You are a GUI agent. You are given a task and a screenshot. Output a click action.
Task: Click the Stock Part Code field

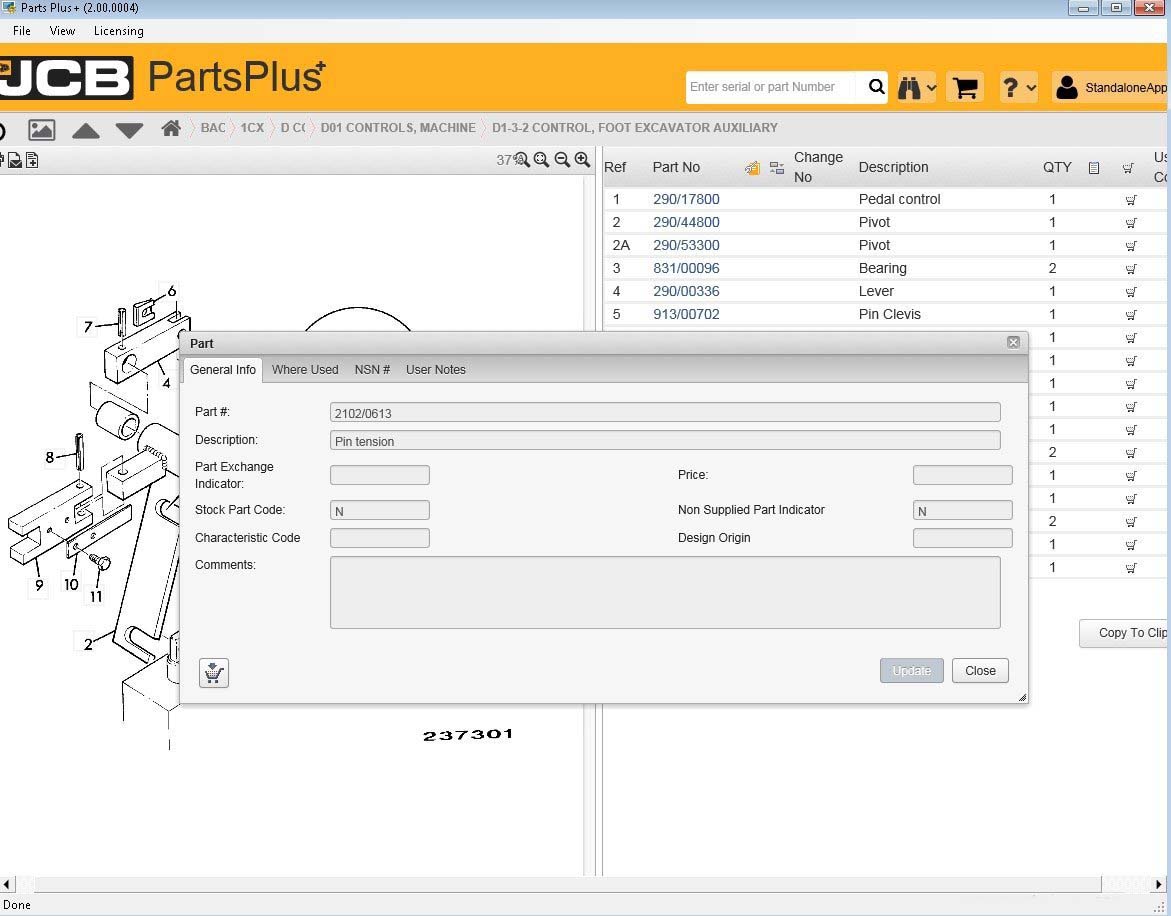coord(379,511)
